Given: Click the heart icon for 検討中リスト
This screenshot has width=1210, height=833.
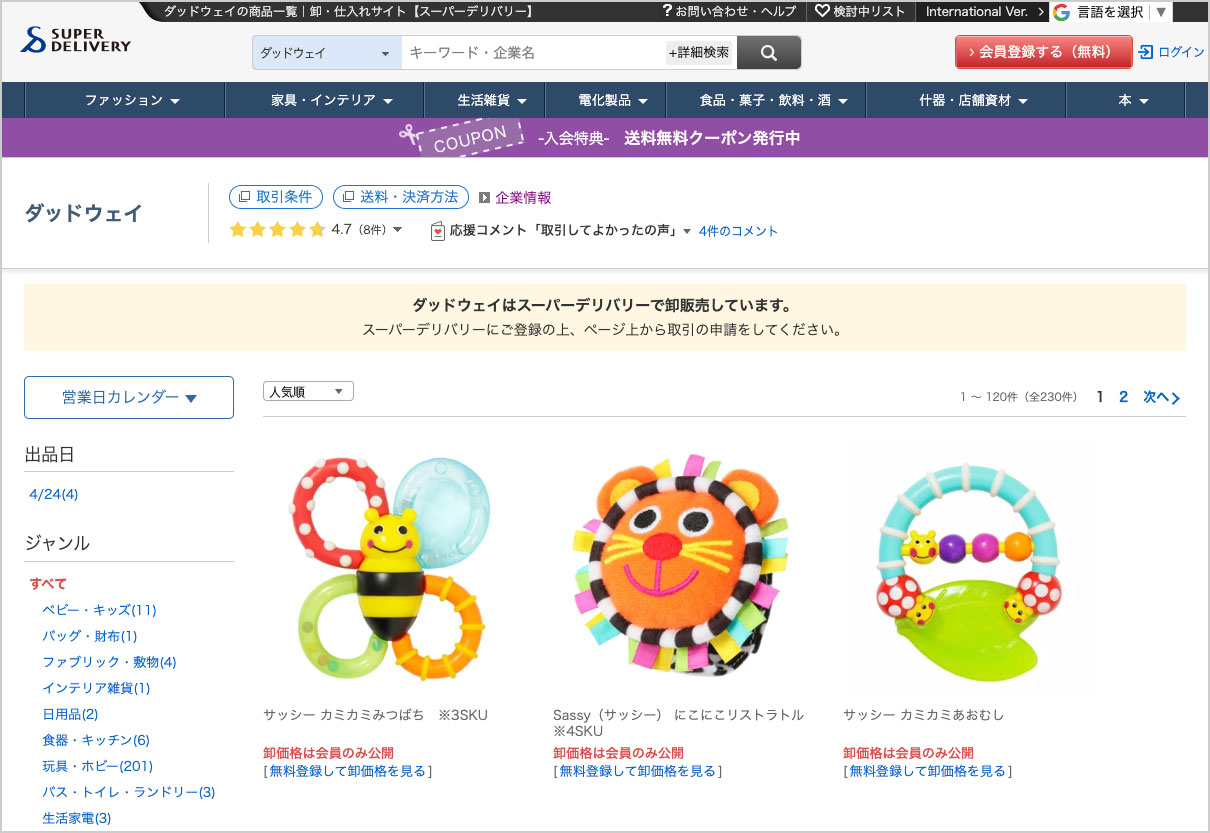Looking at the screenshot, I should tap(822, 11).
